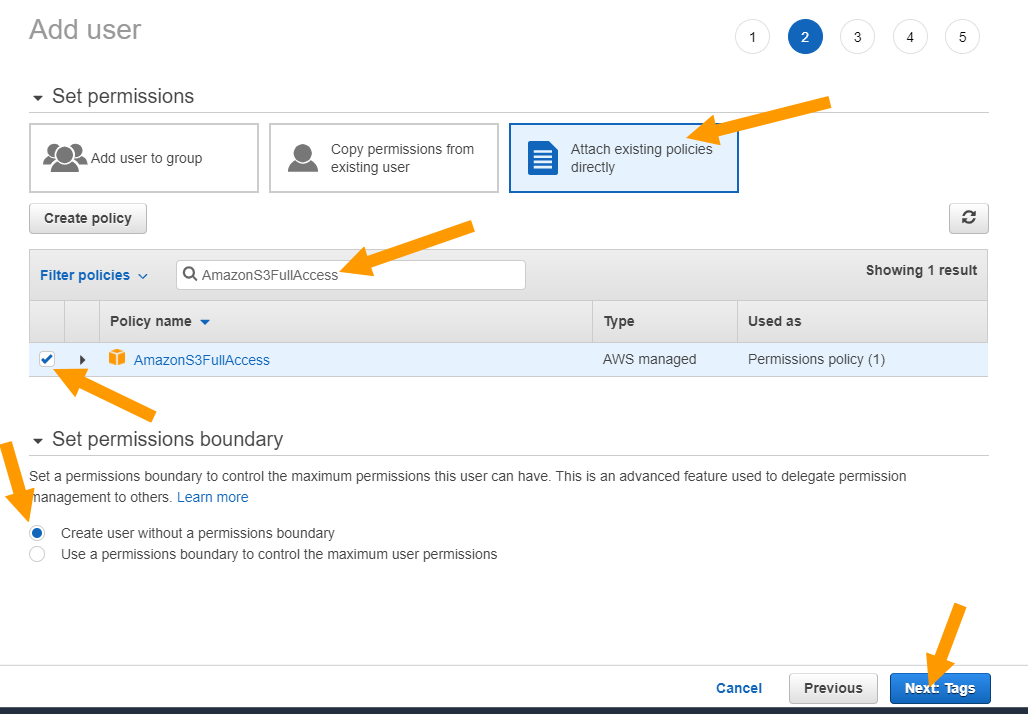The width and height of the screenshot is (1028, 714).
Task: Click the Showing 1 result text
Action: click(x=921, y=270)
